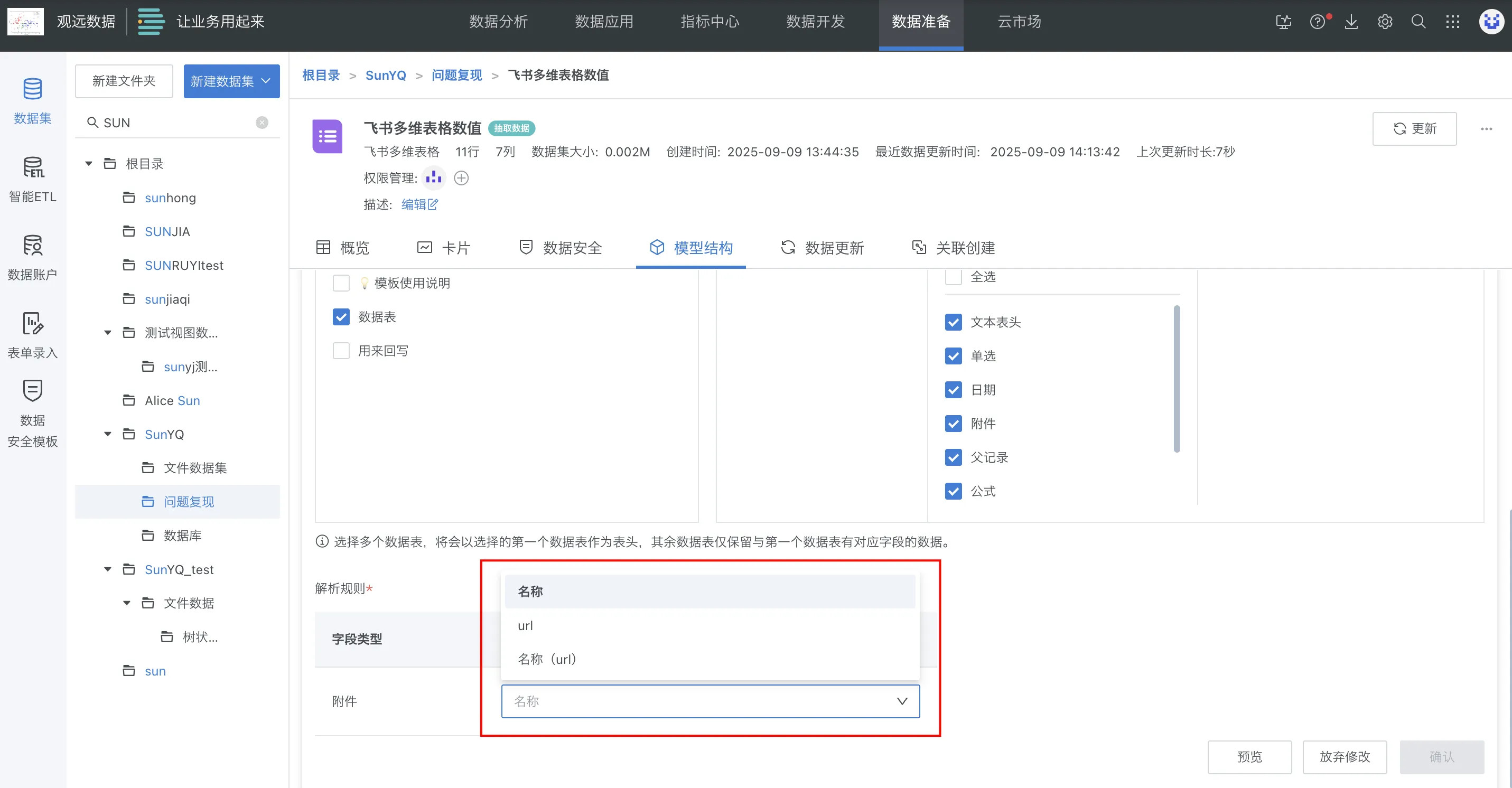Click the field list vertical scrollbar
The image size is (1512, 788).
pyautogui.click(x=1176, y=379)
